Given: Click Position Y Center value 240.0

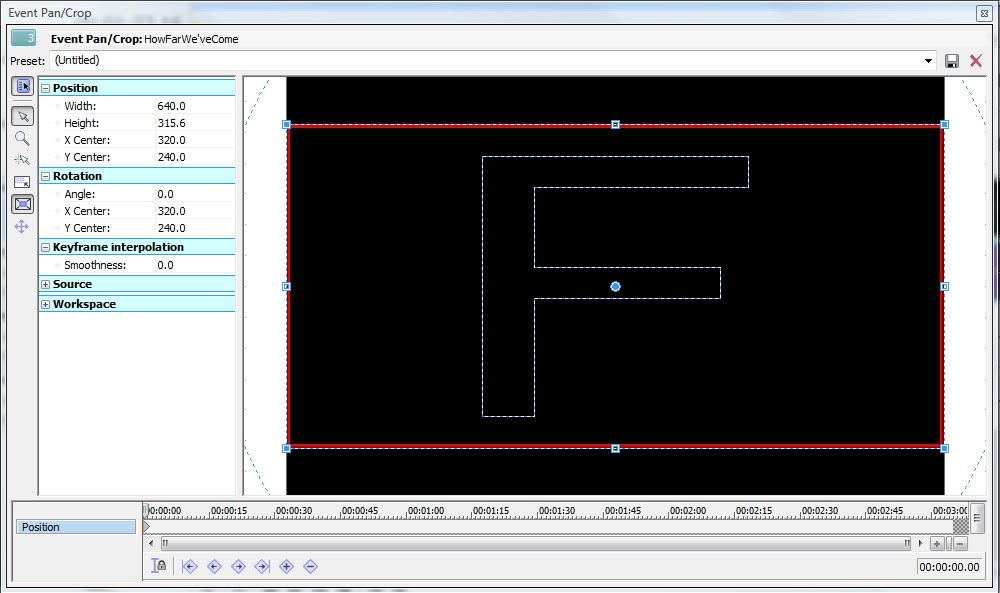Looking at the screenshot, I should click(172, 157).
